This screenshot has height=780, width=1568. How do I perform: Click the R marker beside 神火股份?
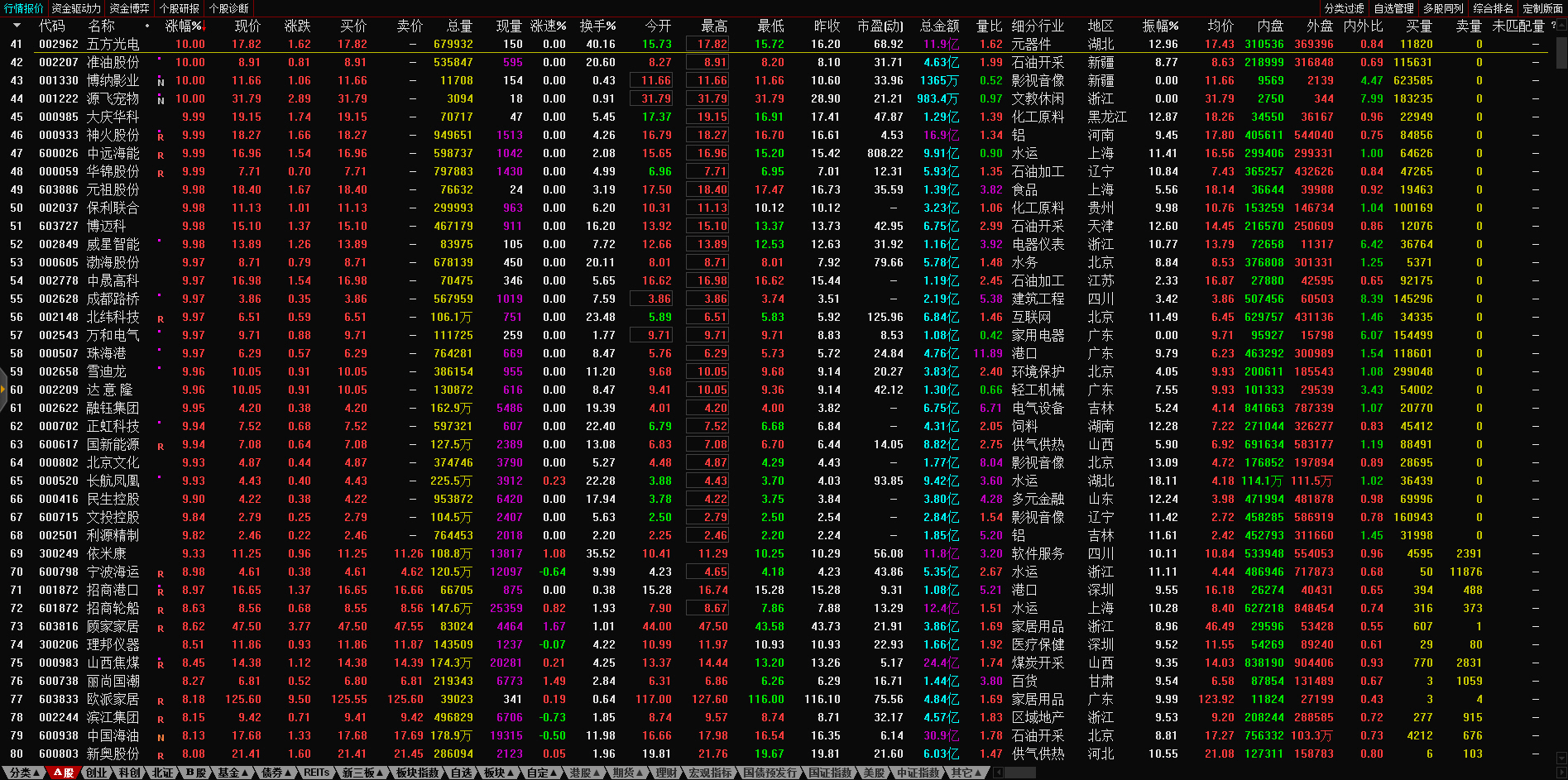[161, 136]
